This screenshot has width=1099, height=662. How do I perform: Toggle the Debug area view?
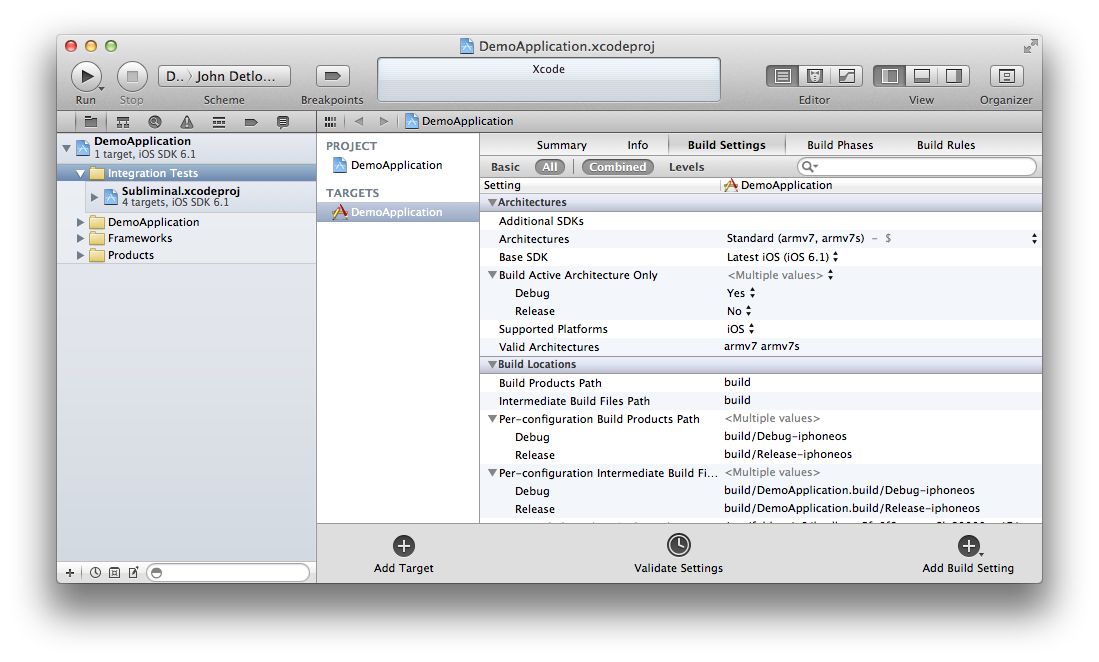tap(922, 76)
